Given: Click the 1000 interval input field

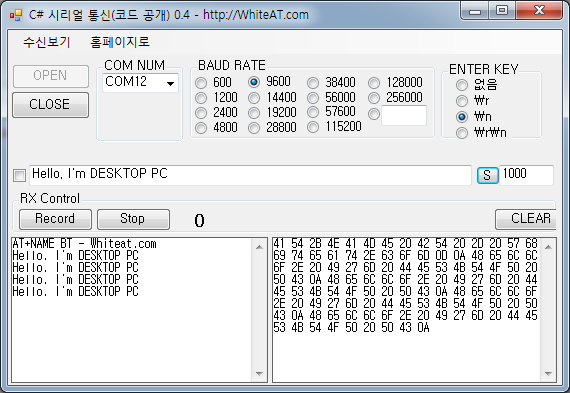Looking at the screenshot, I should pyautogui.click(x=526, y=175).
